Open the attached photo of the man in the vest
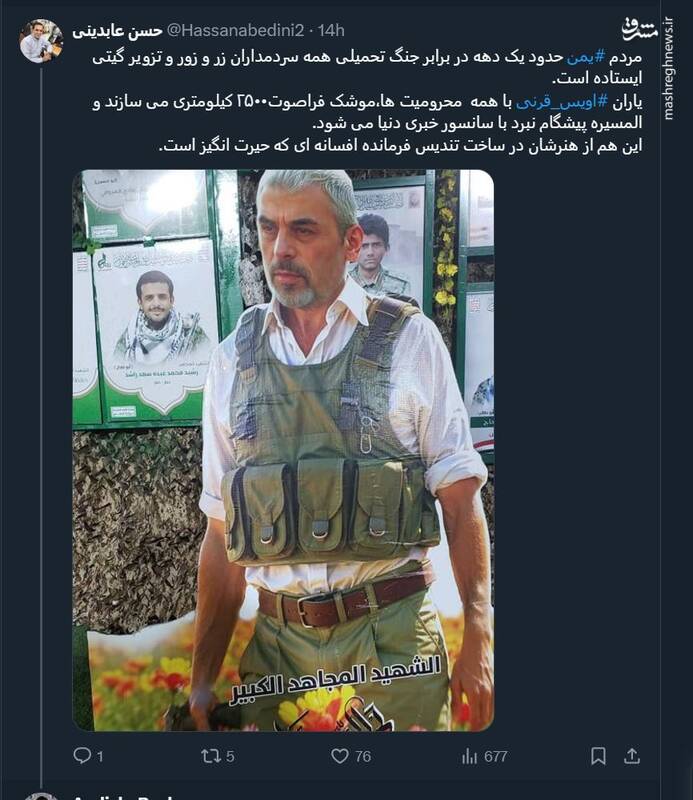Image resolution: width=693 pixels, height=800 pixels. click(x=283, y=450)
